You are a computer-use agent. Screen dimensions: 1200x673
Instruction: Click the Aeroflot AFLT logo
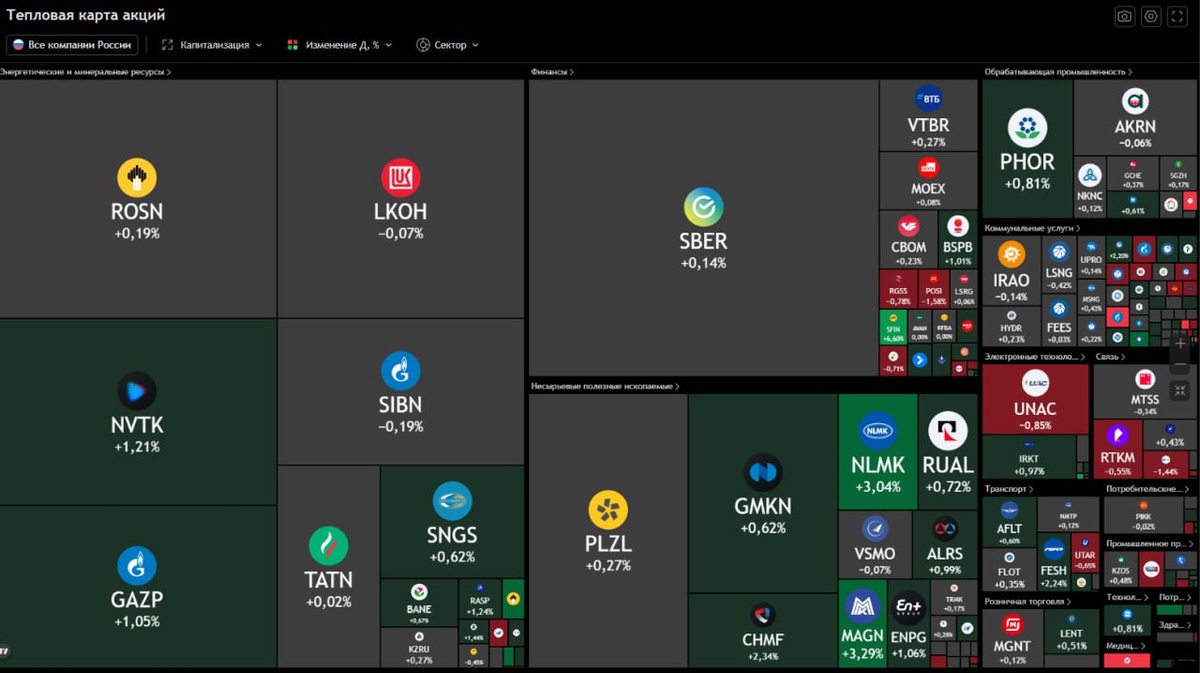pyautogui.click(x=1009, y=510)
